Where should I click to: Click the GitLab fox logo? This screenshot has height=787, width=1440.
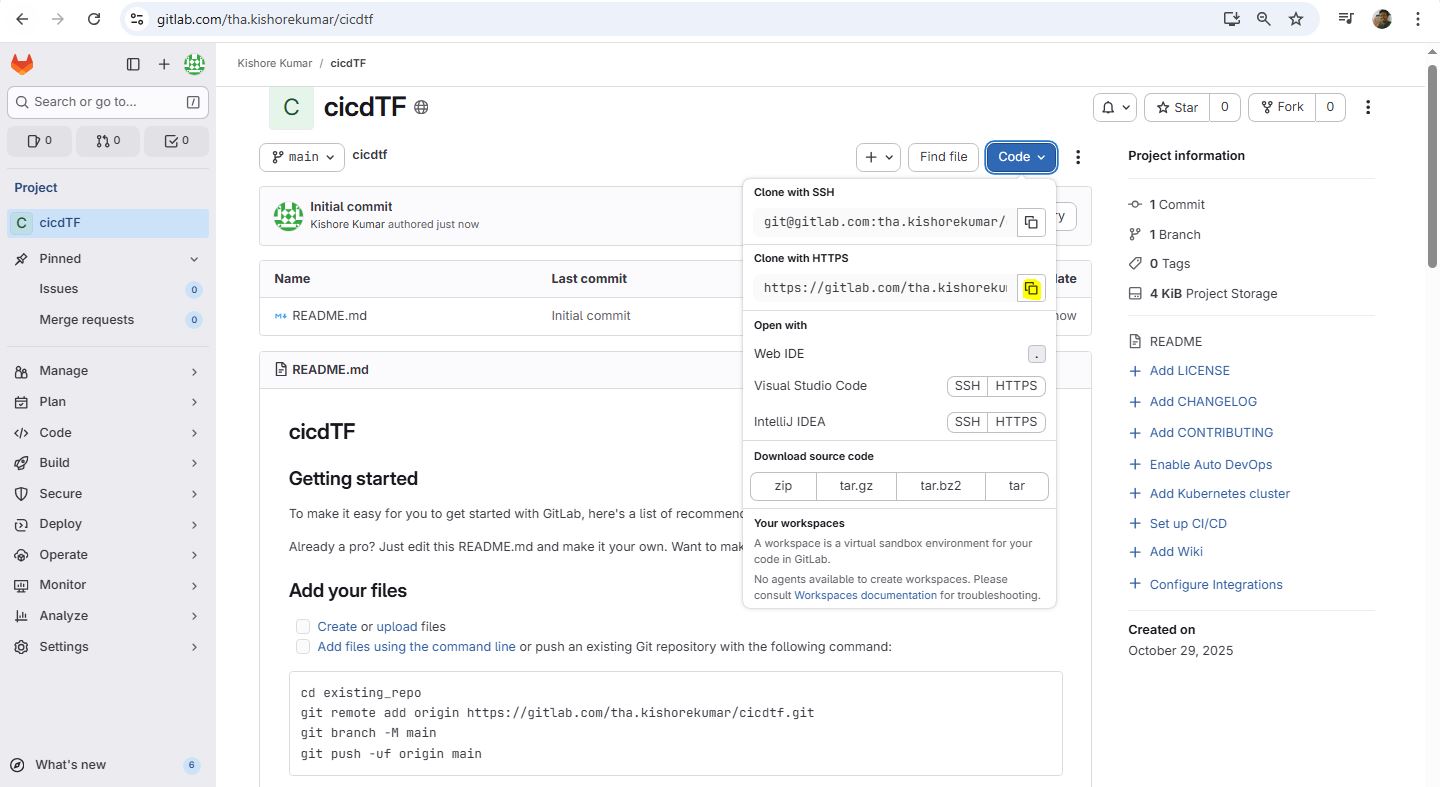tap(22, 65)
